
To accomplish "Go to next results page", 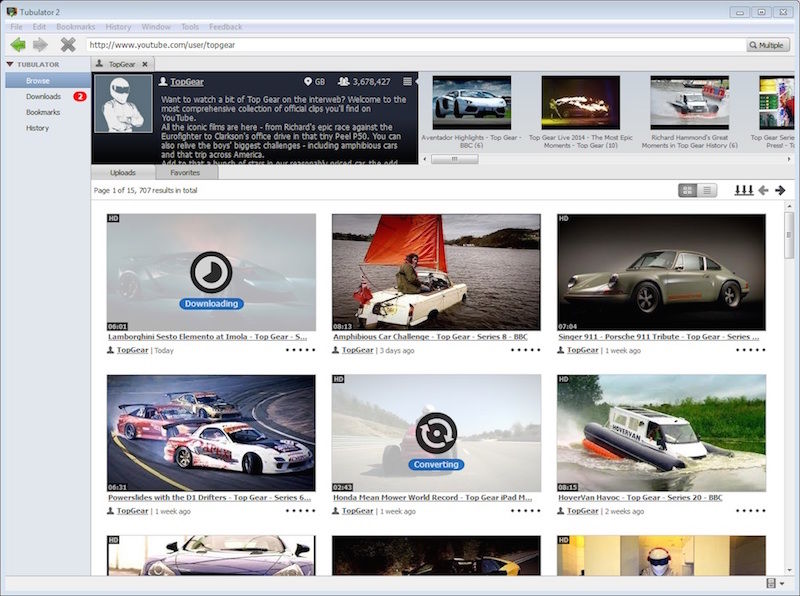I will [x=780, y=190].
